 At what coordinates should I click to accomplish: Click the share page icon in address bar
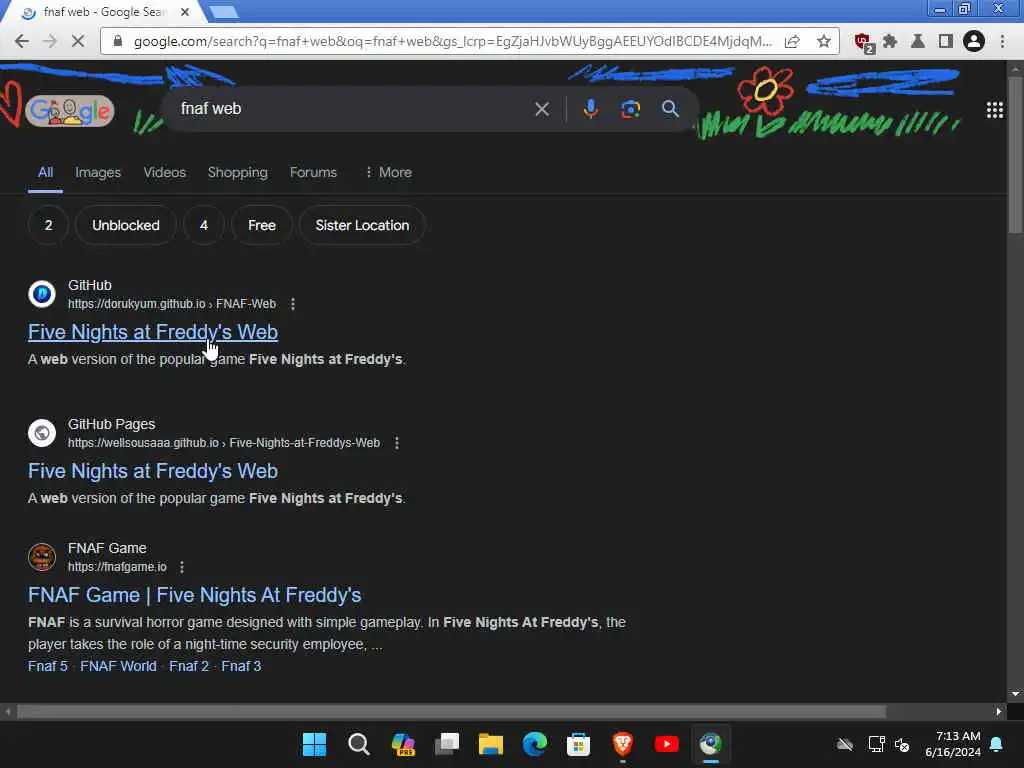pyautogui.click(x=792, y=41)
